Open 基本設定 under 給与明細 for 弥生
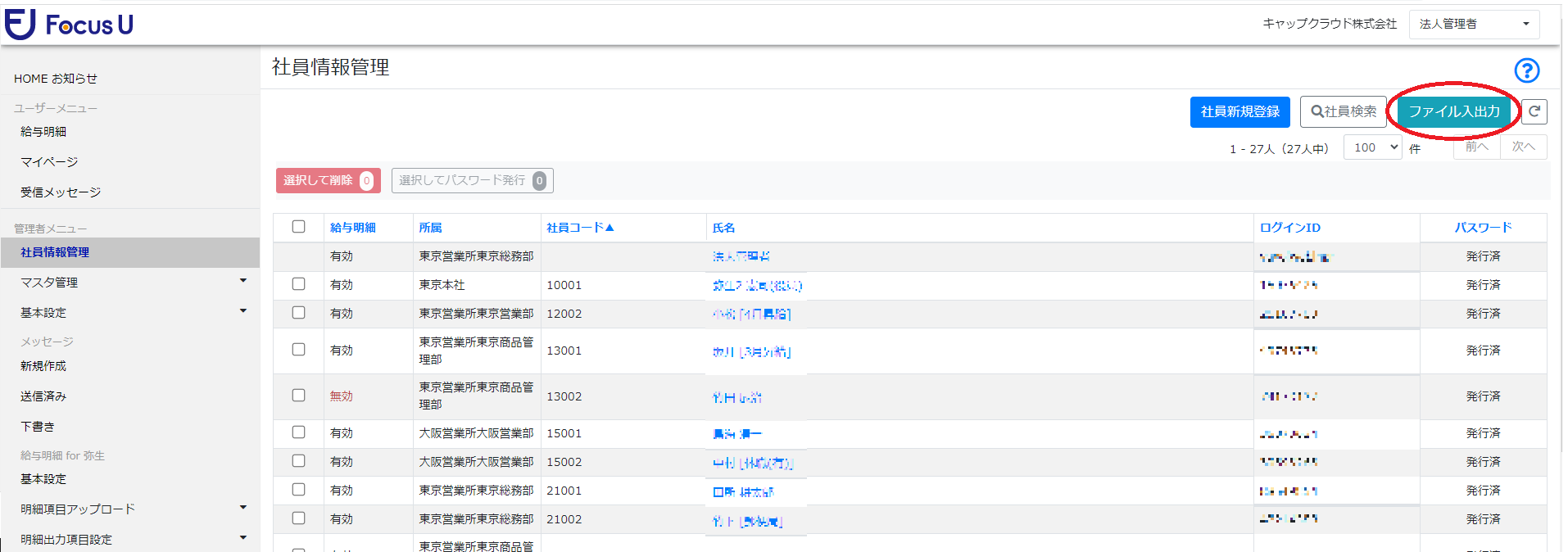 tap(43, 479)
